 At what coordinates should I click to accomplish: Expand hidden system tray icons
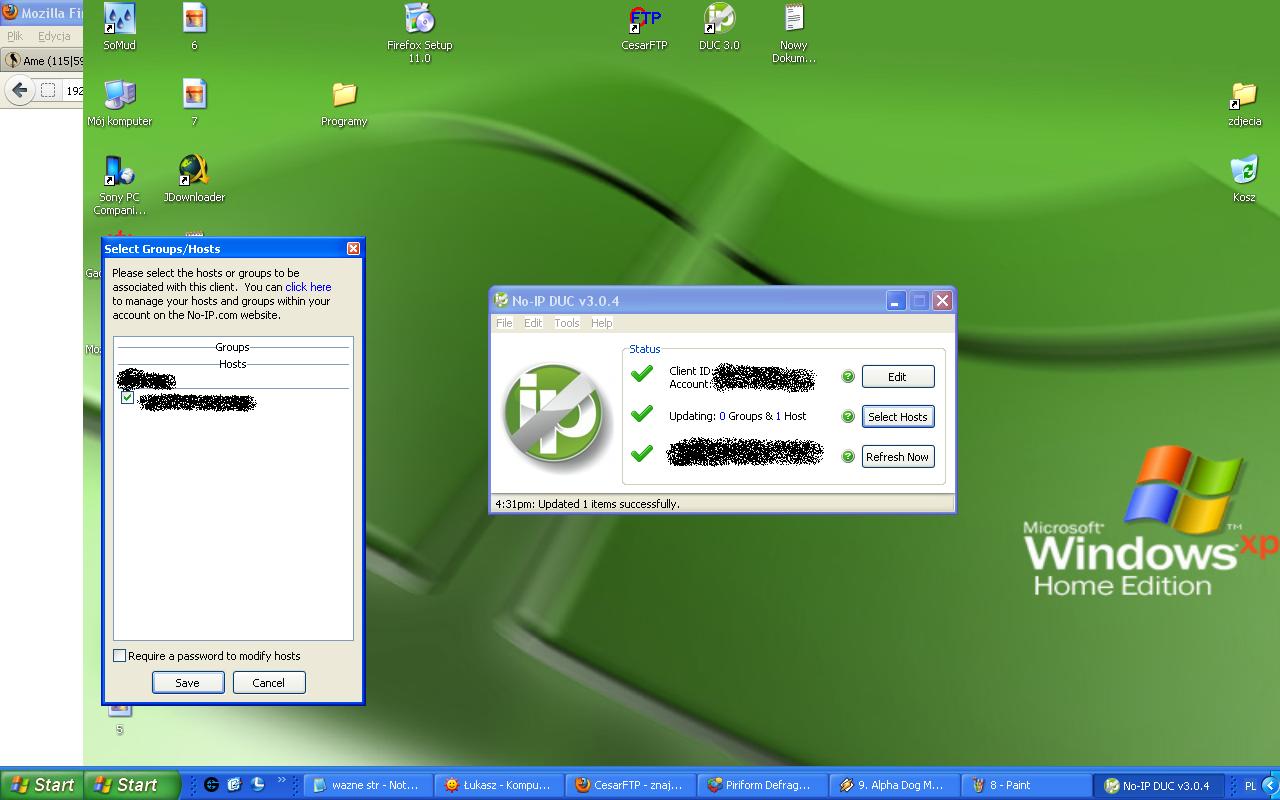pyautogui.click(x=1271, y=785)
